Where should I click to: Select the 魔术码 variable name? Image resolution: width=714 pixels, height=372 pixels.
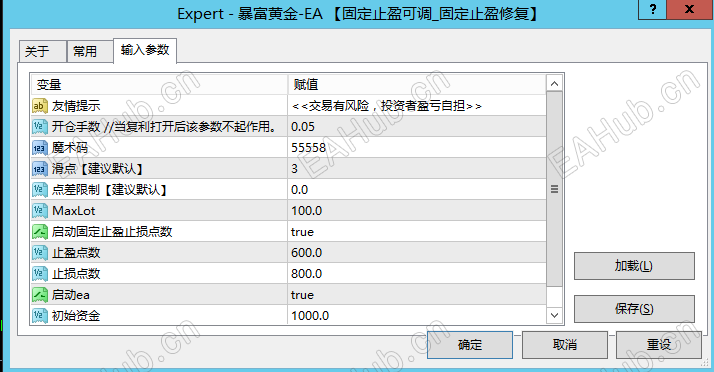[70, 148]
